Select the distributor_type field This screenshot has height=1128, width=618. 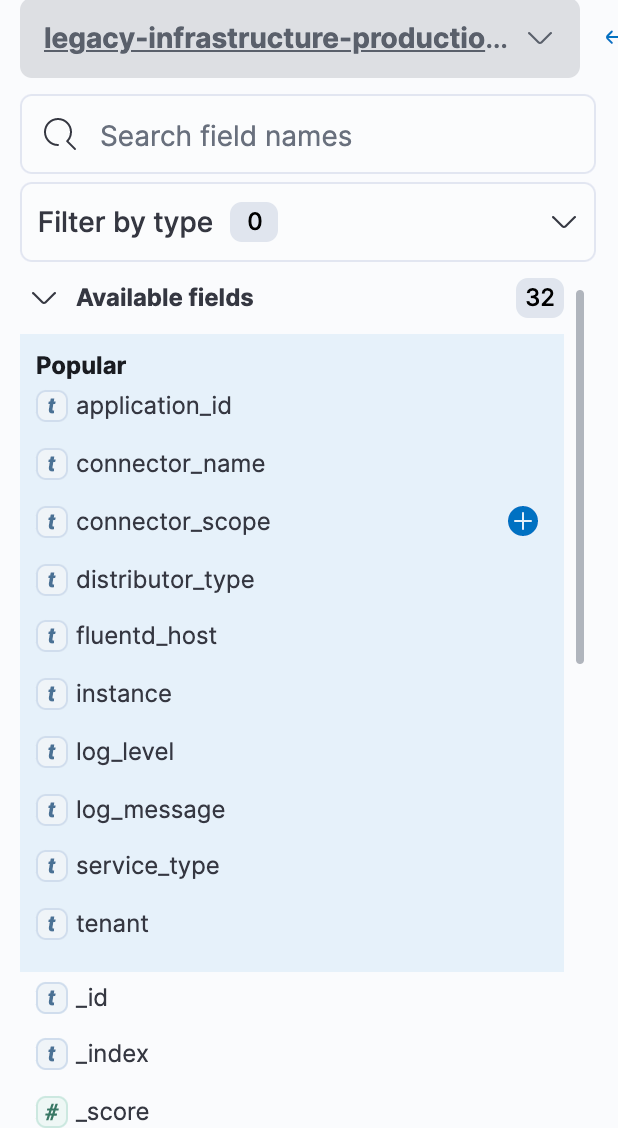[165, 580]
